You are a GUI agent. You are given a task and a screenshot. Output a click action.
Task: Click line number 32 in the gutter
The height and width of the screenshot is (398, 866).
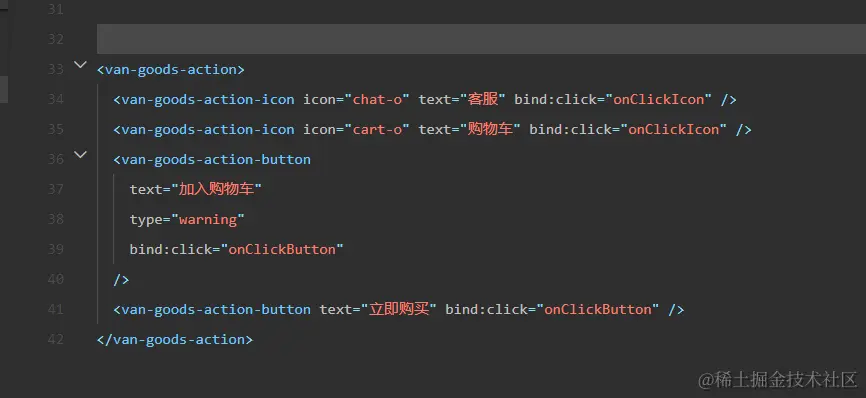coord(55,40)
